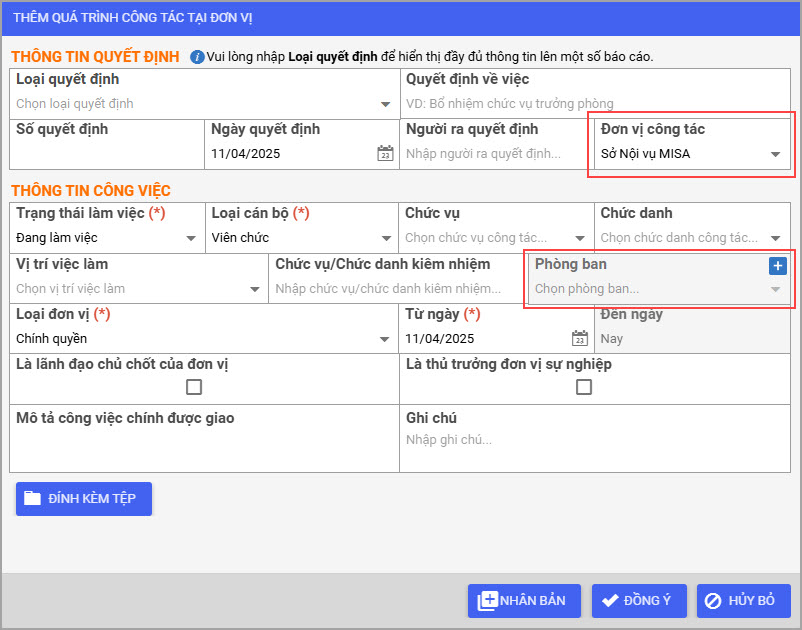Confirm with the Đồng ý button
Viewport: 802px width, 630px height.
[636, 601]
